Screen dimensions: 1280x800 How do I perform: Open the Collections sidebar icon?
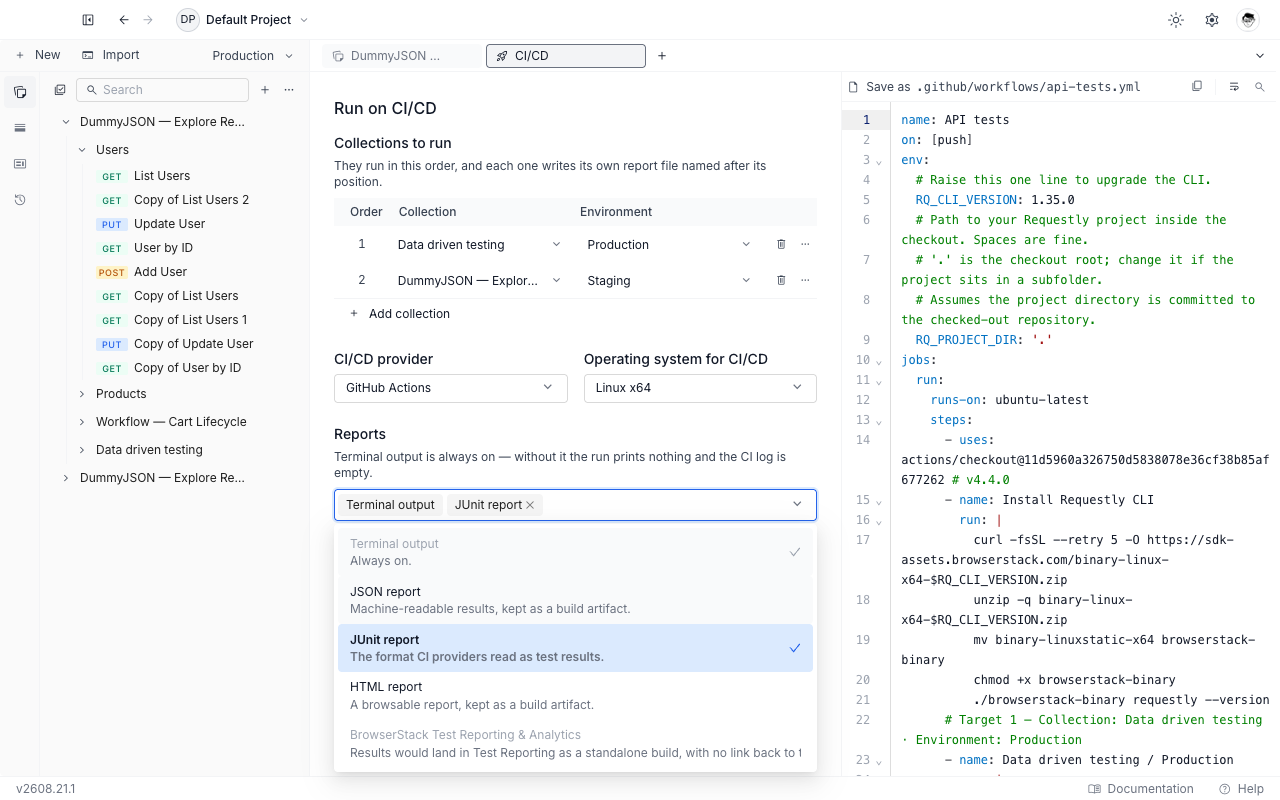(x=20, y=92)
